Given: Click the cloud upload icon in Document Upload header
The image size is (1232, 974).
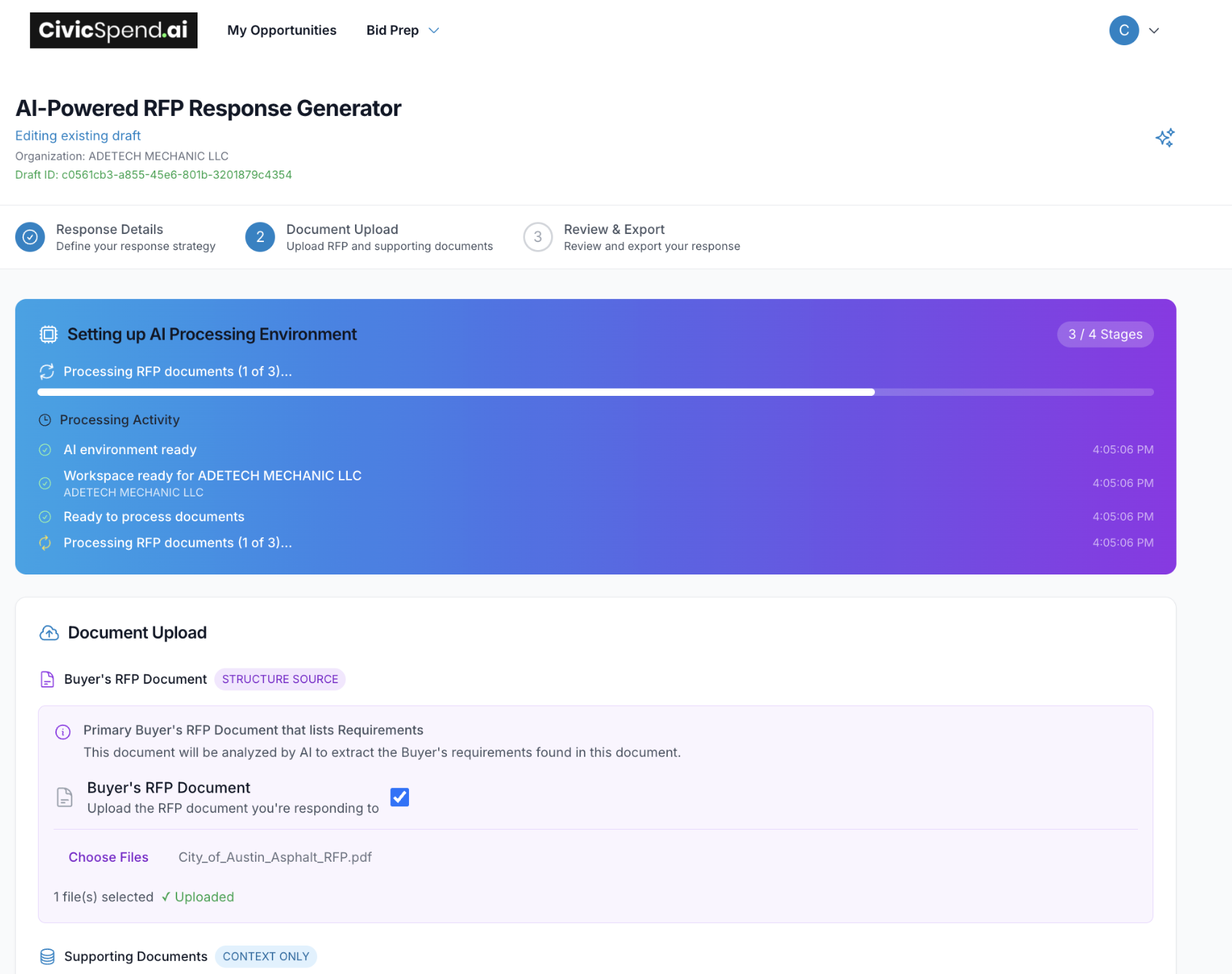Looking at the screenshot, I should 48,632.
